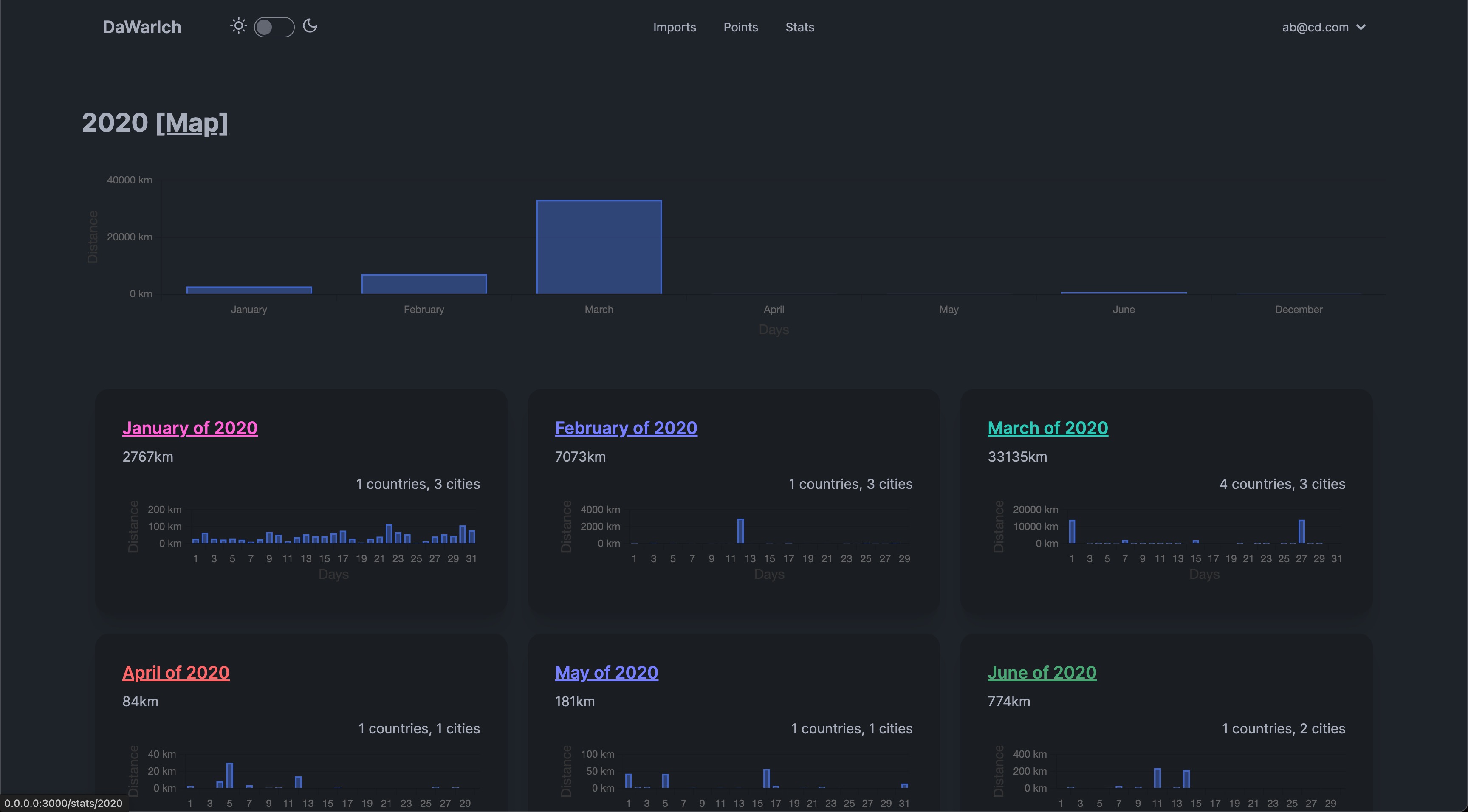The height and width of the screenshot is (812, 1468).
Task: Click the January bar in yearly chart
Action: pyautogui.click(x=249, y=290)
